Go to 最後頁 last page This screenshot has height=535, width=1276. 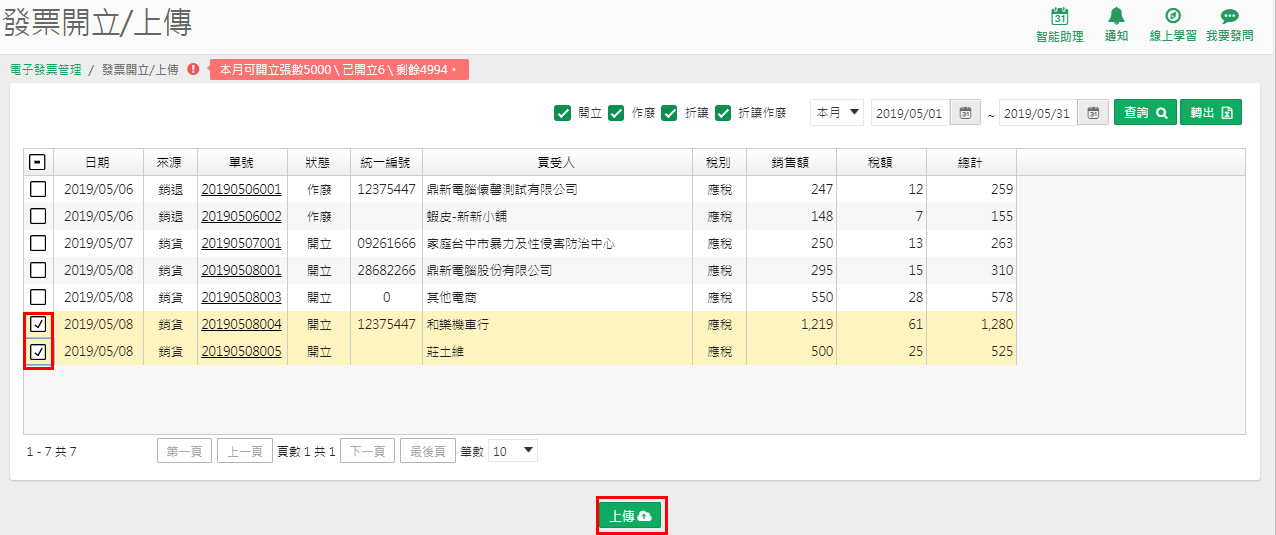[428, 451]
